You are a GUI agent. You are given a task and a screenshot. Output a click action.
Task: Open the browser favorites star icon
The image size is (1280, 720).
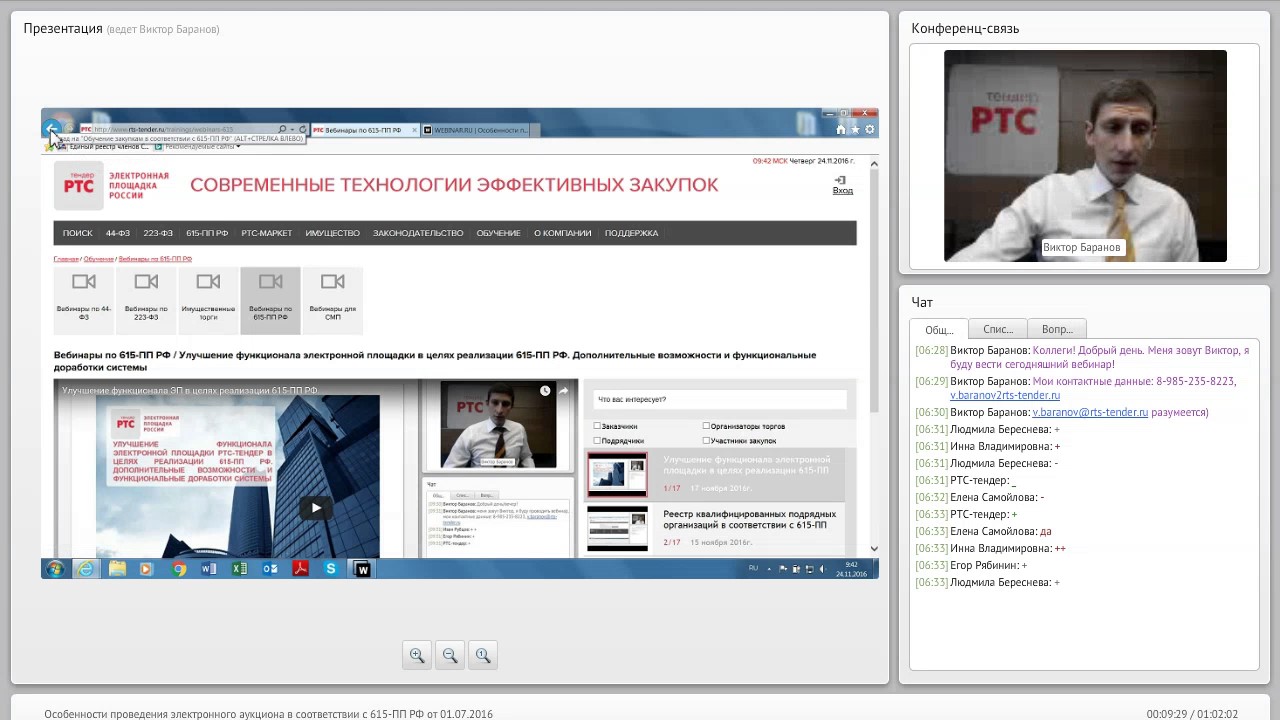point(855,129)
